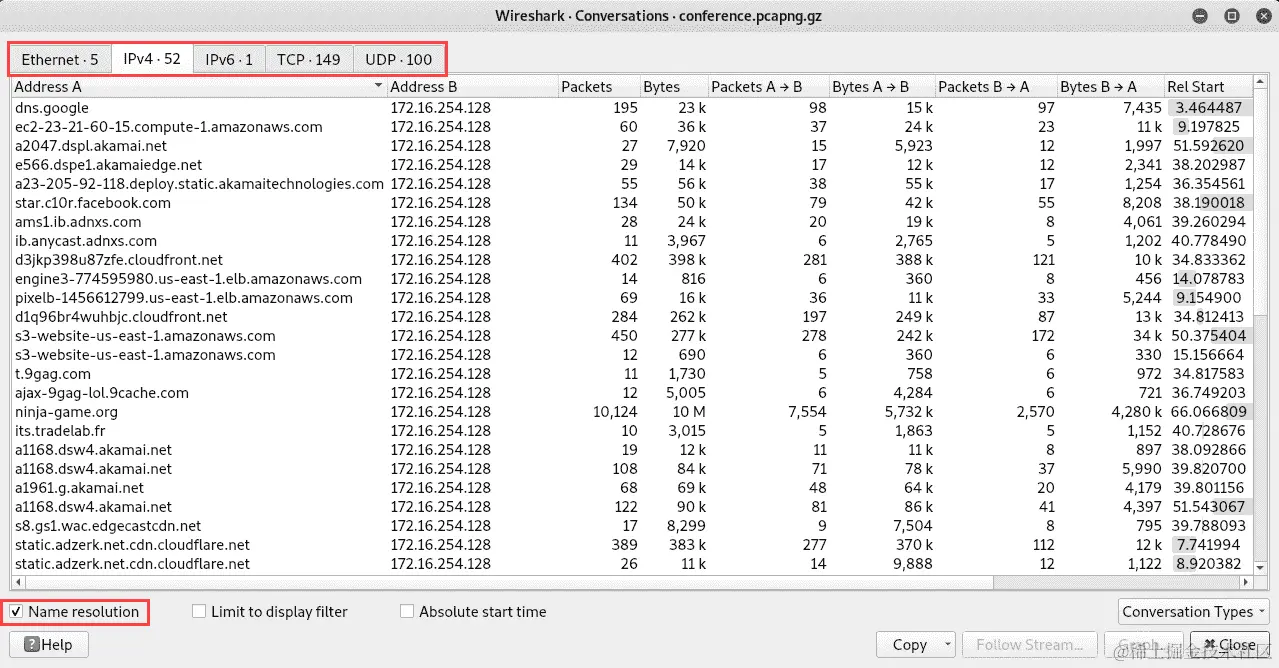
Task: Sort by the Address A column header
Action: pyautogui.click(x=199, y=87)
